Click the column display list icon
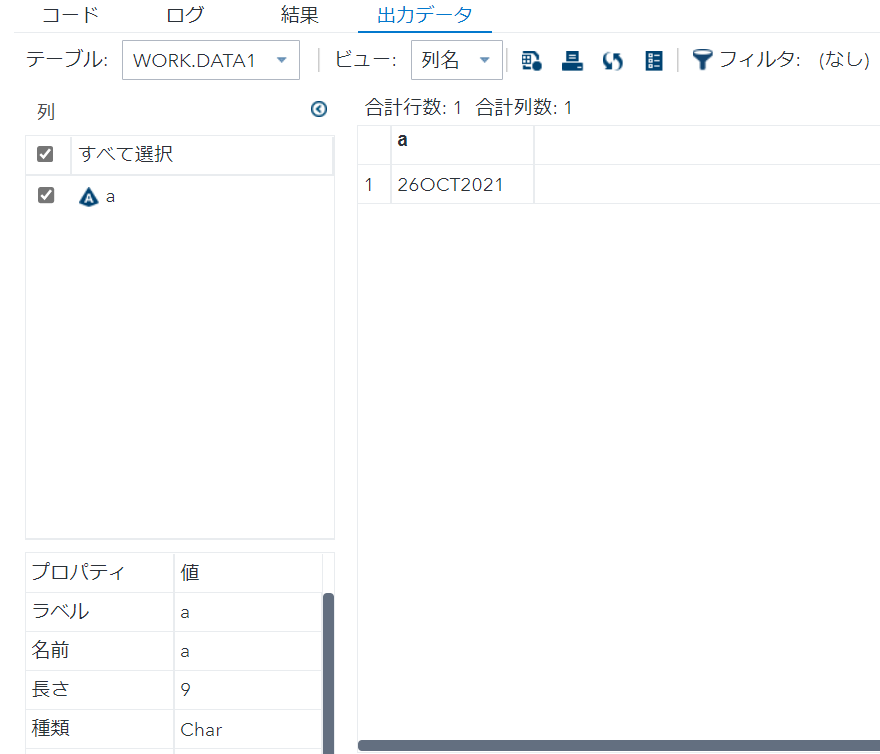880x754 pixels. tap(654, 61)
